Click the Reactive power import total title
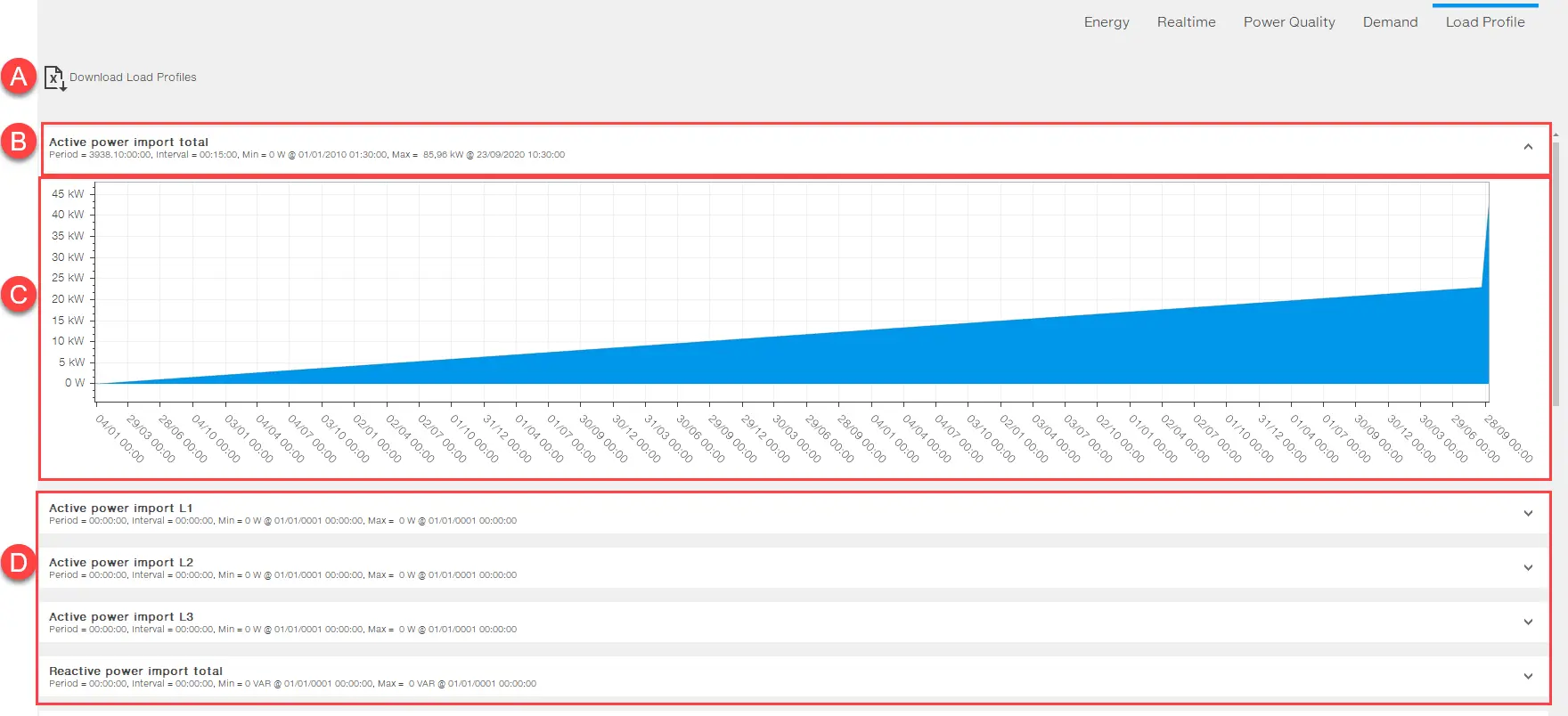This screenshot has width=1568, height=716. 135,671
